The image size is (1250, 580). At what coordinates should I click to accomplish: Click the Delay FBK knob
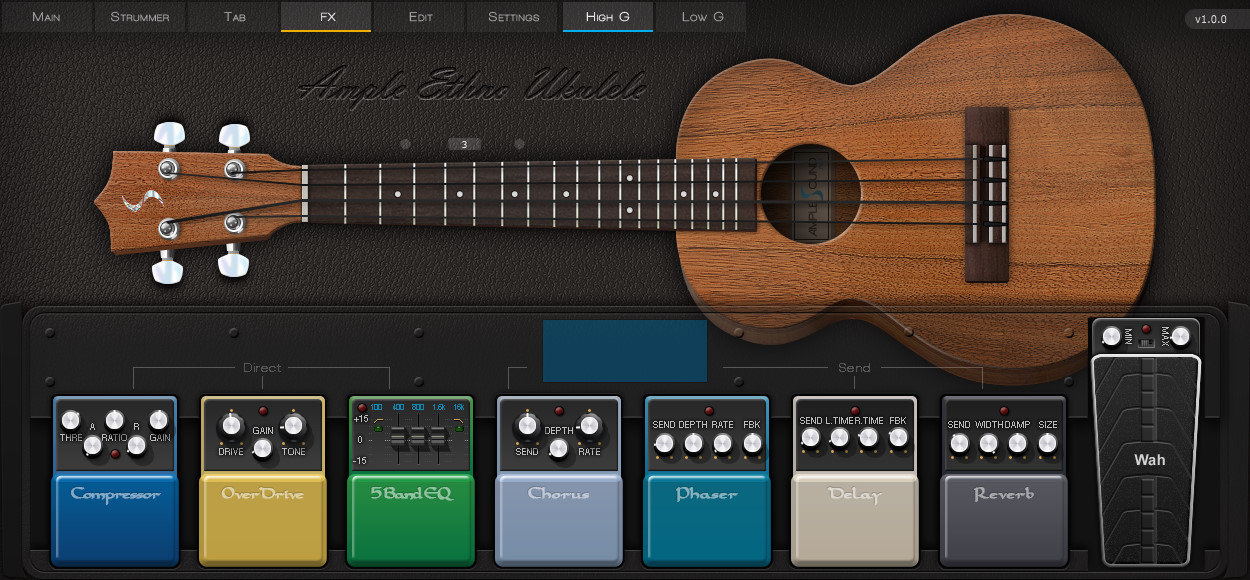click(x=899, y=439)
